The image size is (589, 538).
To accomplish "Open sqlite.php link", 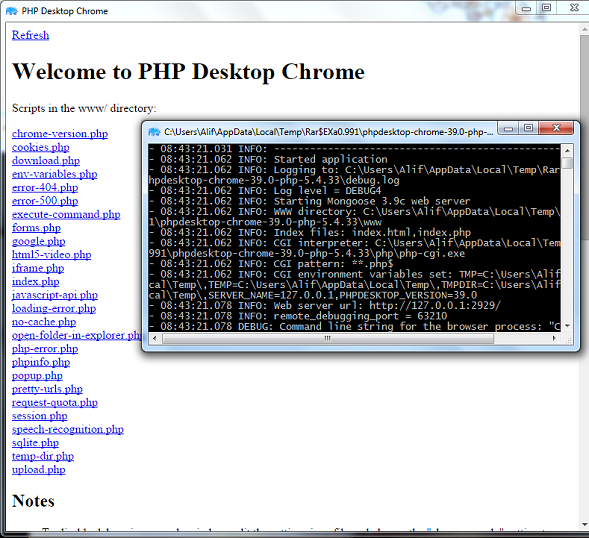I will [35, 443].
